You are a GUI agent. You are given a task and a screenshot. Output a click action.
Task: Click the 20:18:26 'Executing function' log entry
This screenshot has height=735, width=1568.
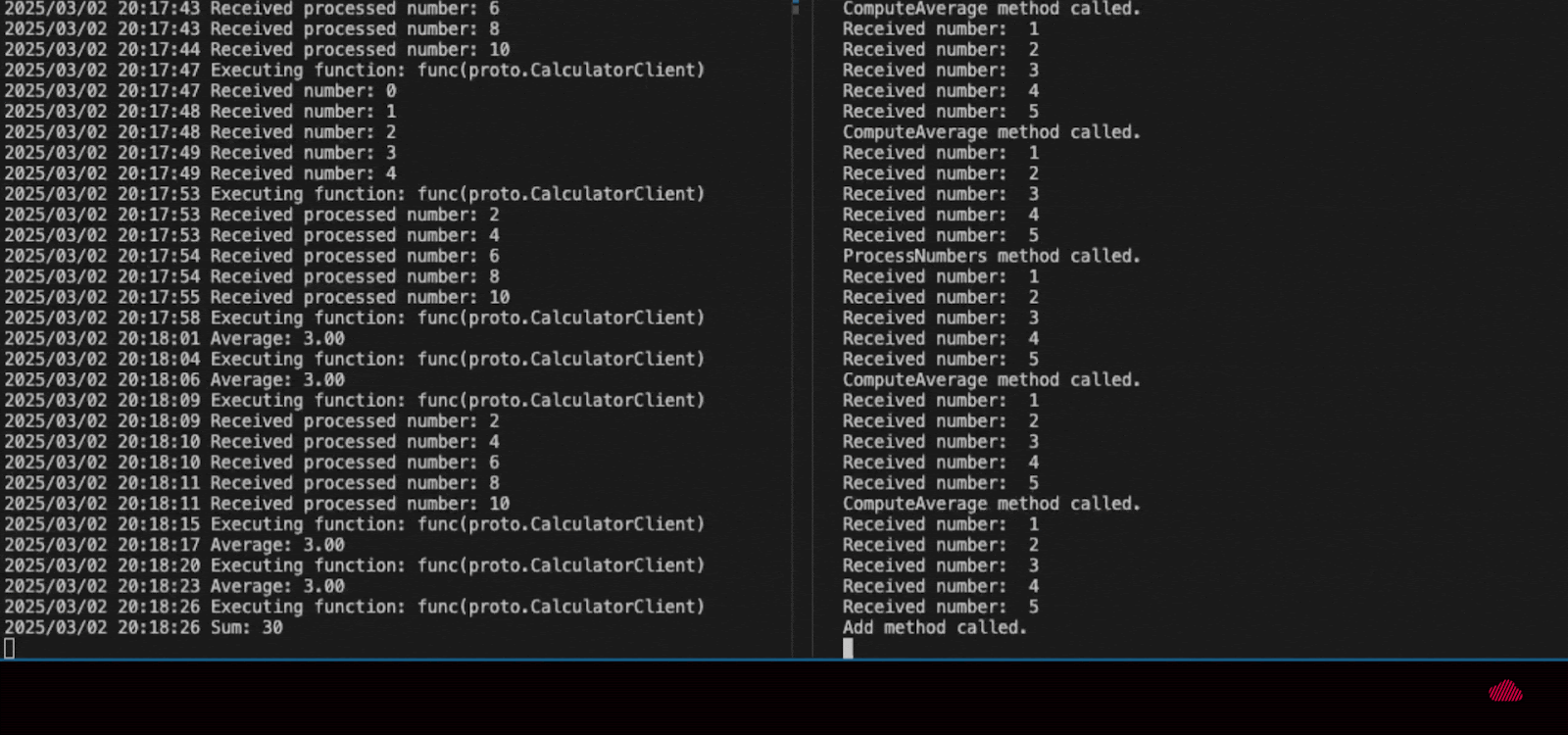click(x=355, y=607)
